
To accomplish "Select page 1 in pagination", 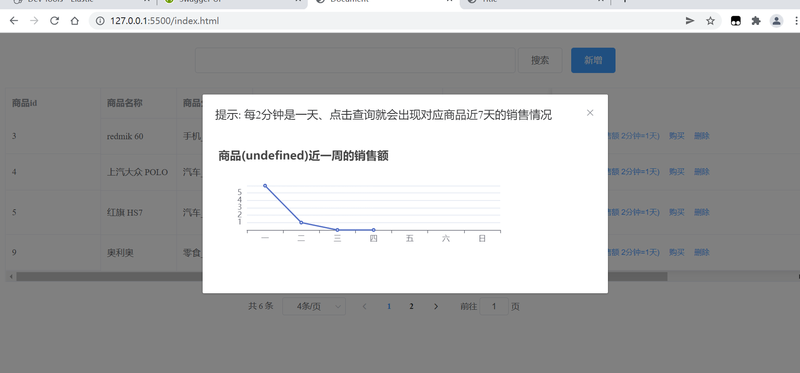I will tap(389, 306).
